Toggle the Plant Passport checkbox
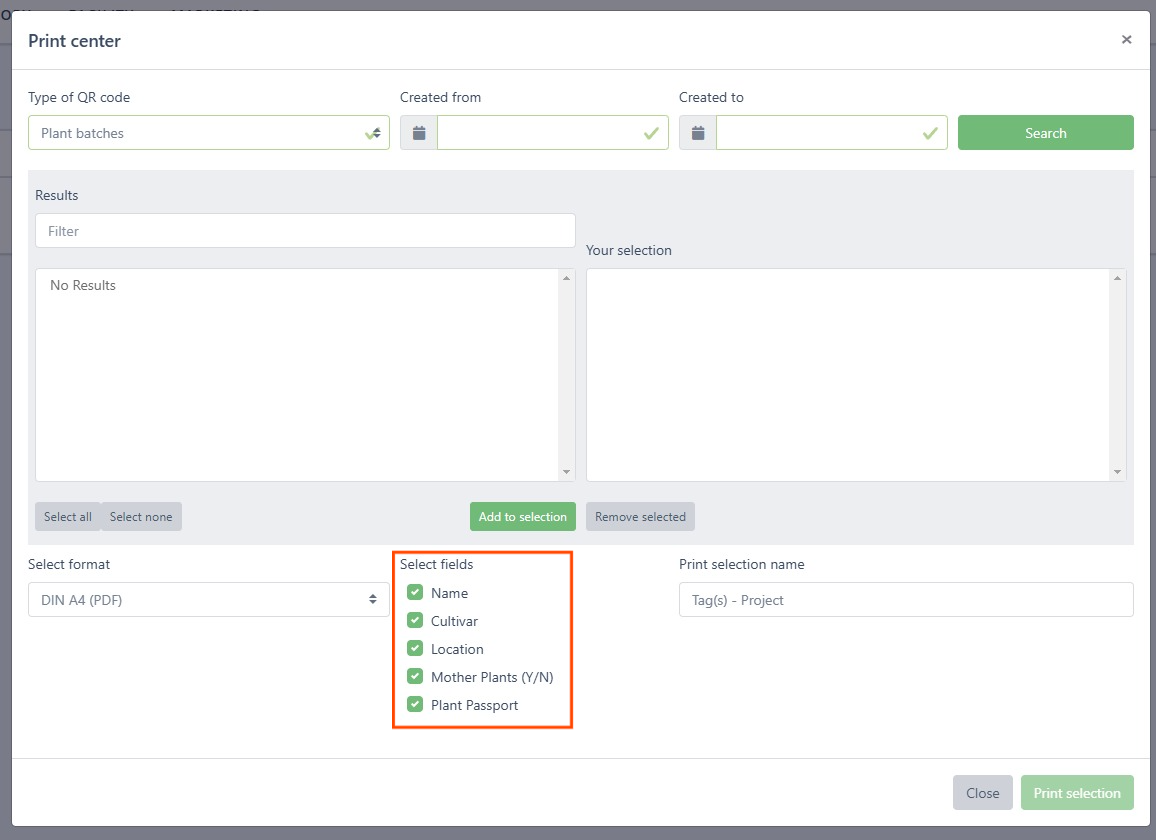1156x840 pixels. coord(415,705)
